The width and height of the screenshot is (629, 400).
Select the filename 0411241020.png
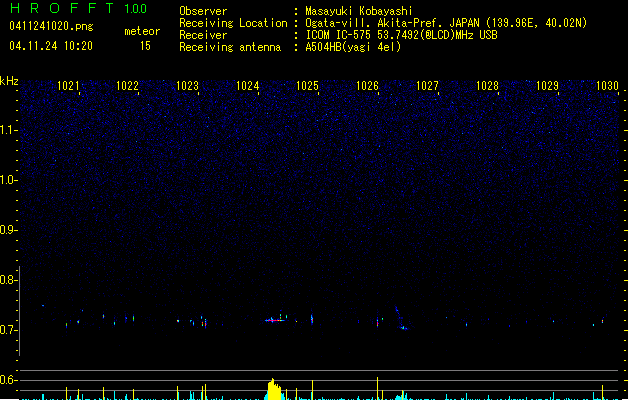[x=51, y=26]
